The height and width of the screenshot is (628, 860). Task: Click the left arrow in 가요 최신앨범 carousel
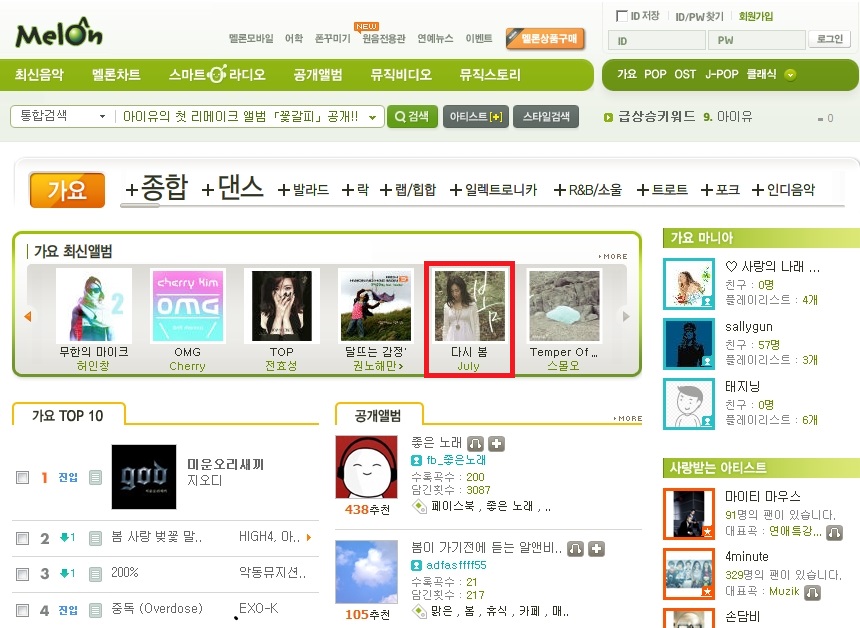pyautogui.click(x=27, y=316)
